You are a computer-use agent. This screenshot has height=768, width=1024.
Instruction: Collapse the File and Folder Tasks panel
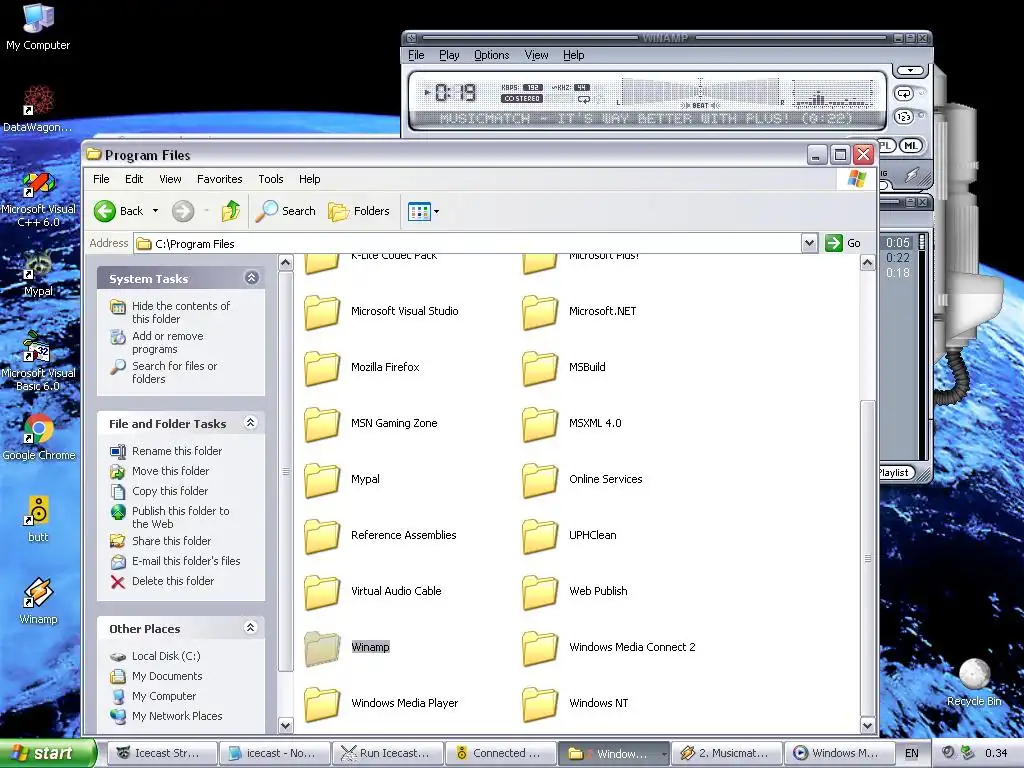[x=250, y=423]
